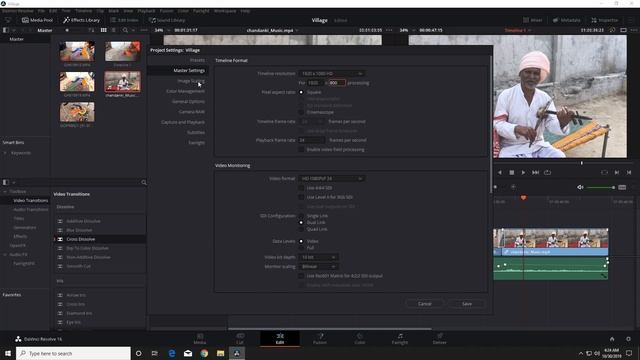Open Timeline resolution dropdown
Image resolution: width=640 pixels, height=360 pixels.
point(331,73)
